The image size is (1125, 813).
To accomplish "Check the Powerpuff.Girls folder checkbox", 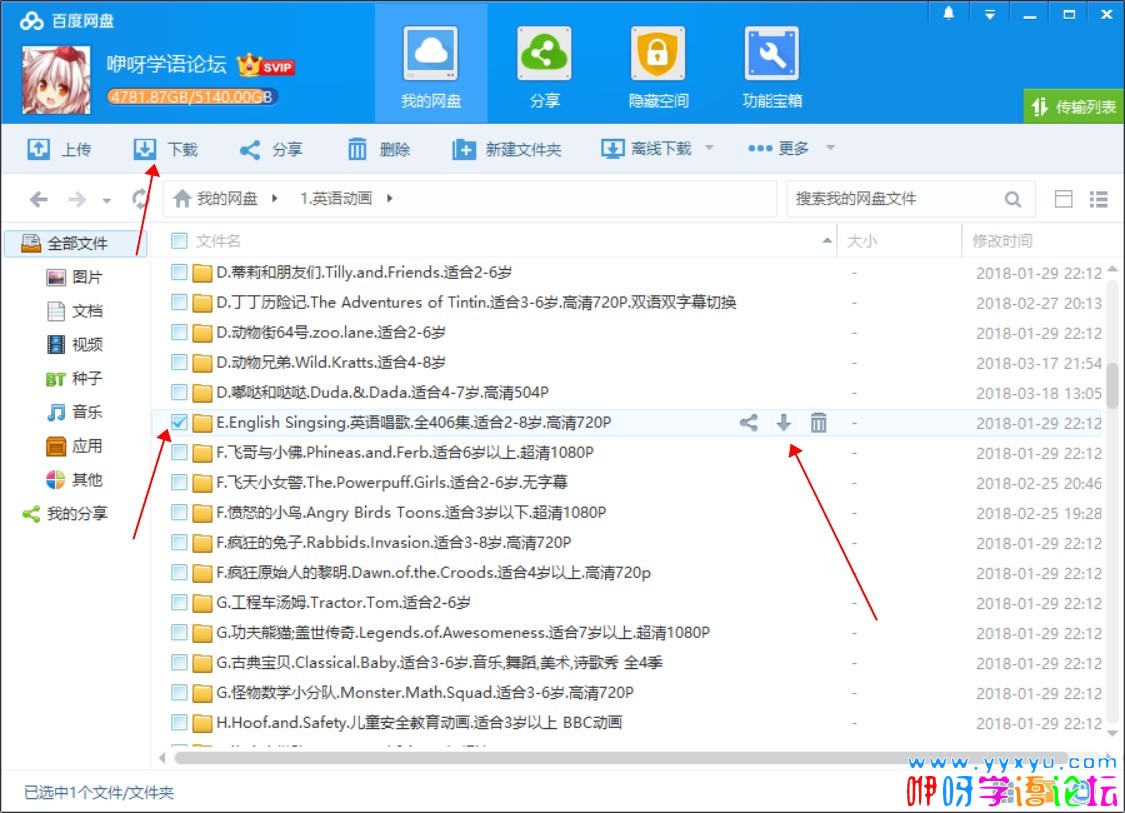I will (x=179, y=482).
